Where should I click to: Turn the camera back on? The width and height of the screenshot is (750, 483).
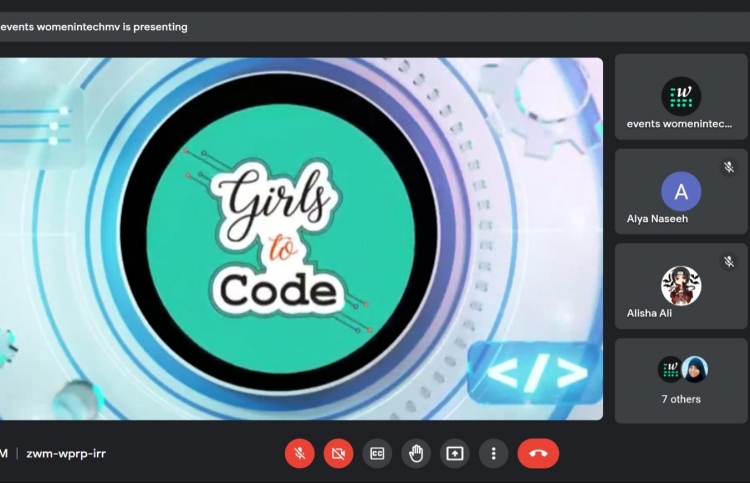point(338,453)
